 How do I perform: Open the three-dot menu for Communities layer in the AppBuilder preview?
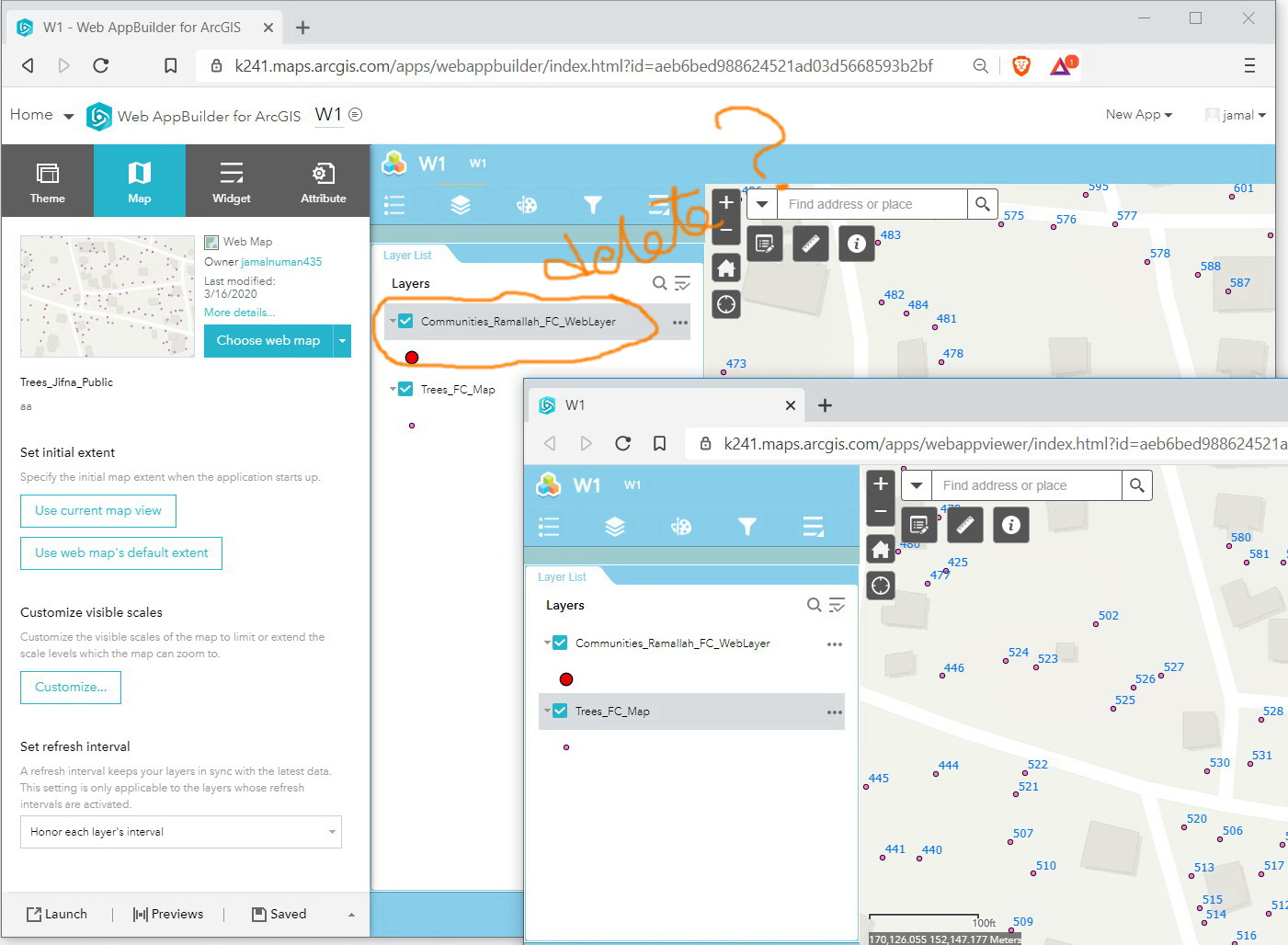[680, 323]
